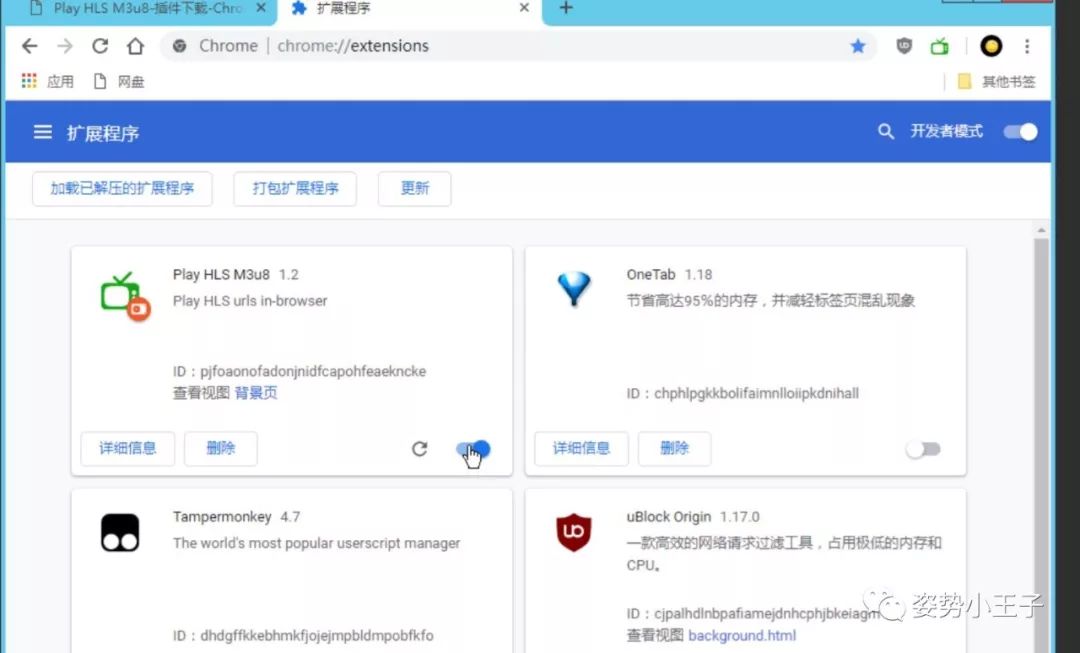This screenshot has height=653, width=1080.
Task: Close the 扩展程序 tab
Action: (x=524, y=8)
